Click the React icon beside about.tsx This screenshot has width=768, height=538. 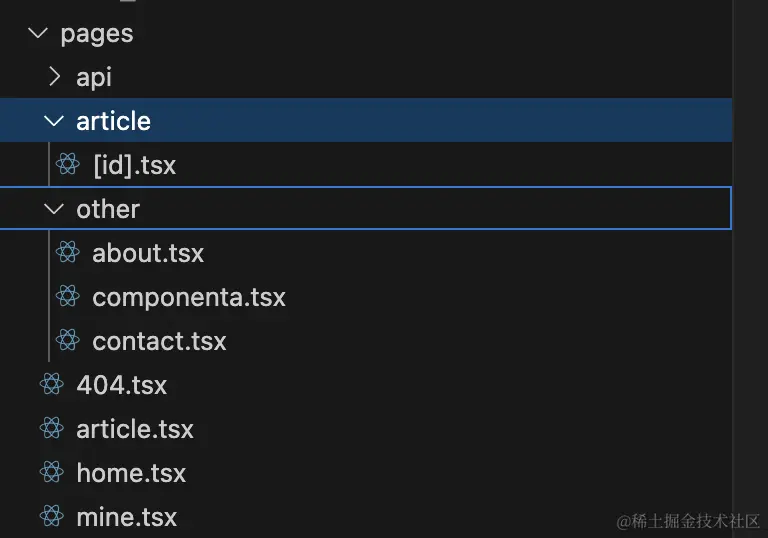[x=68, y=253]
